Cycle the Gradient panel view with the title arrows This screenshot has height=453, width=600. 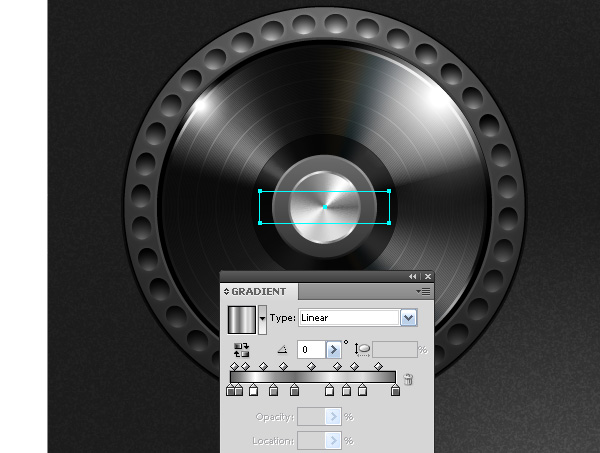pyautogui.click(x=226, y=292)
